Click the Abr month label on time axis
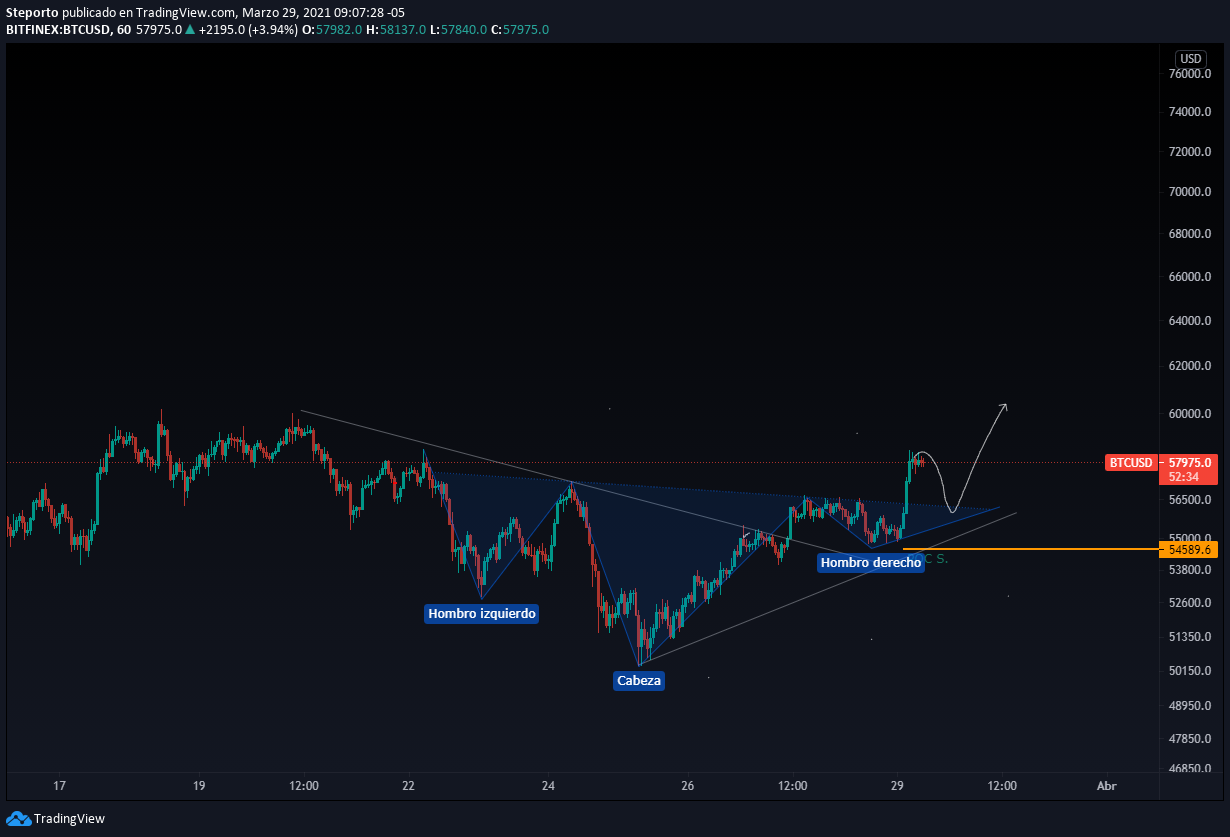This screenshot has width=1230, height=837. pyautogui.click(x=1106, y=786)
